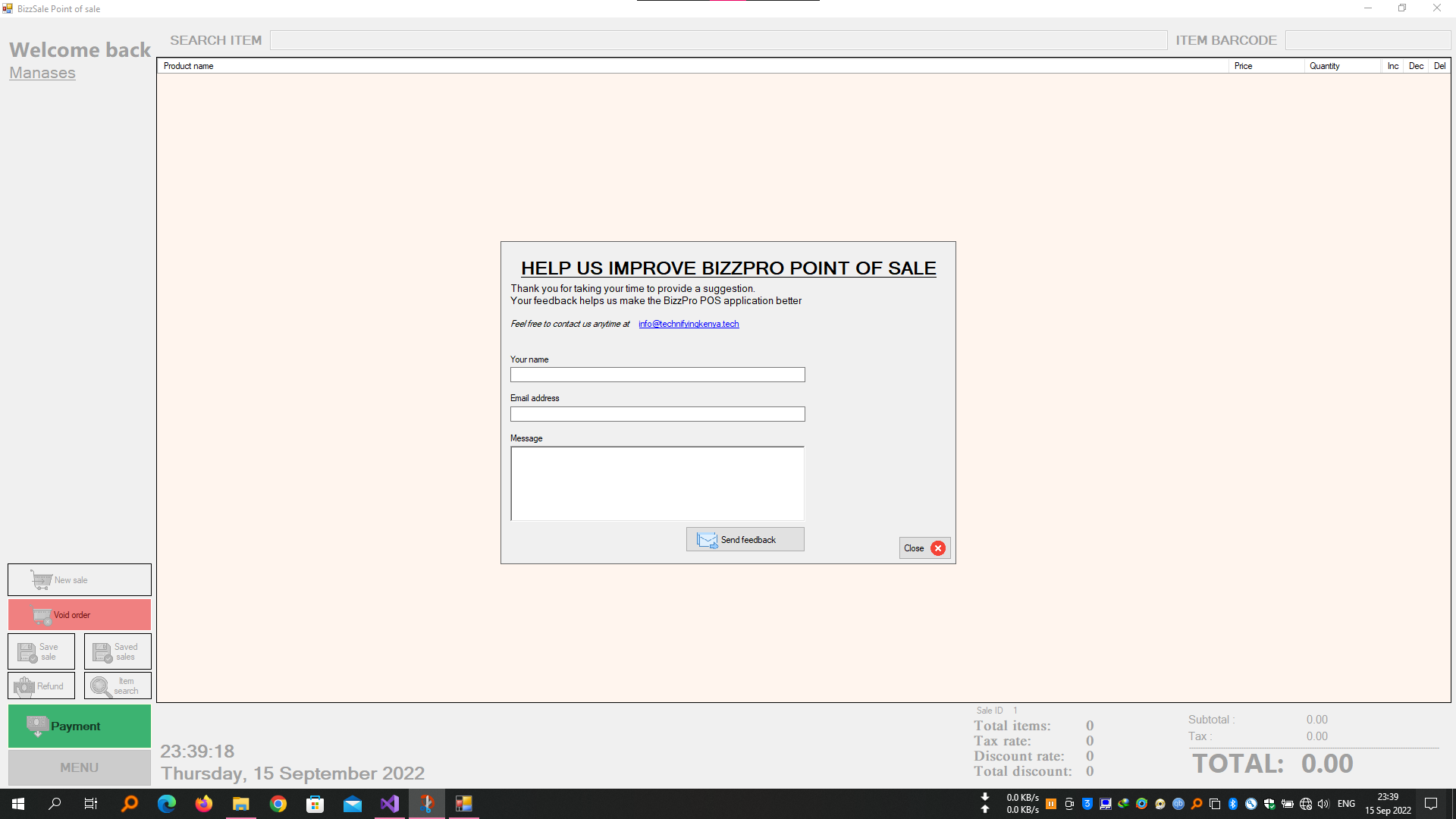Click the speaker volume icon in the tray

coord(1323,804)
